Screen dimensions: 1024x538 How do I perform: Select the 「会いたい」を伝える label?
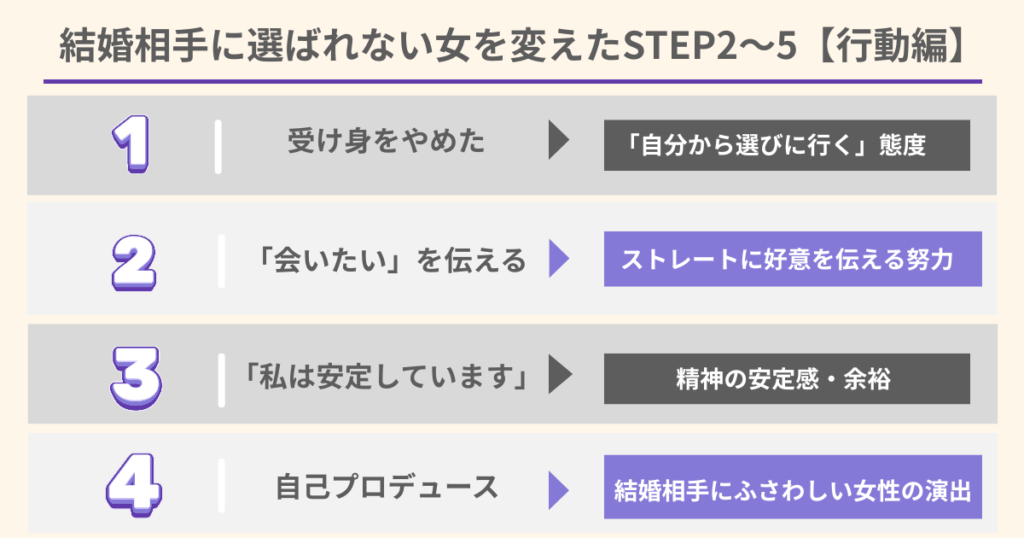click(x=386, y=261)
